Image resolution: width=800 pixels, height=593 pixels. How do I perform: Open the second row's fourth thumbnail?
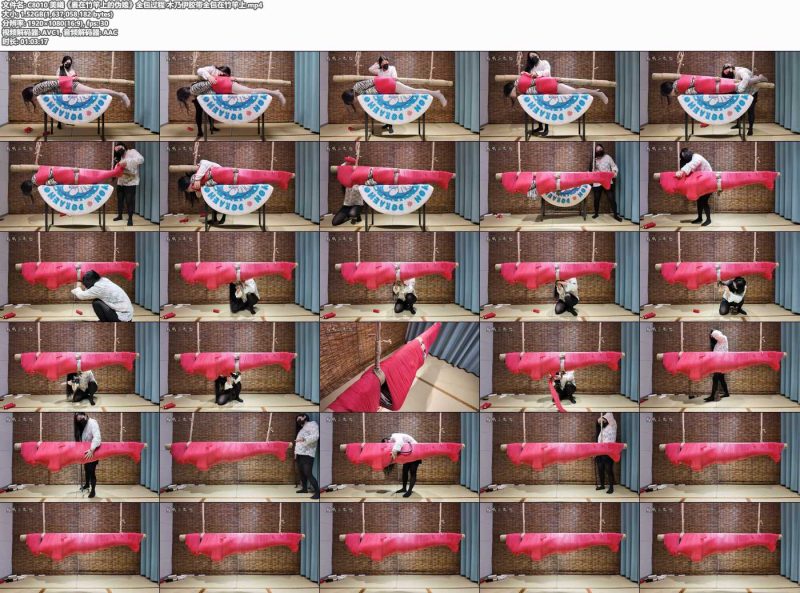coord(560,186)
